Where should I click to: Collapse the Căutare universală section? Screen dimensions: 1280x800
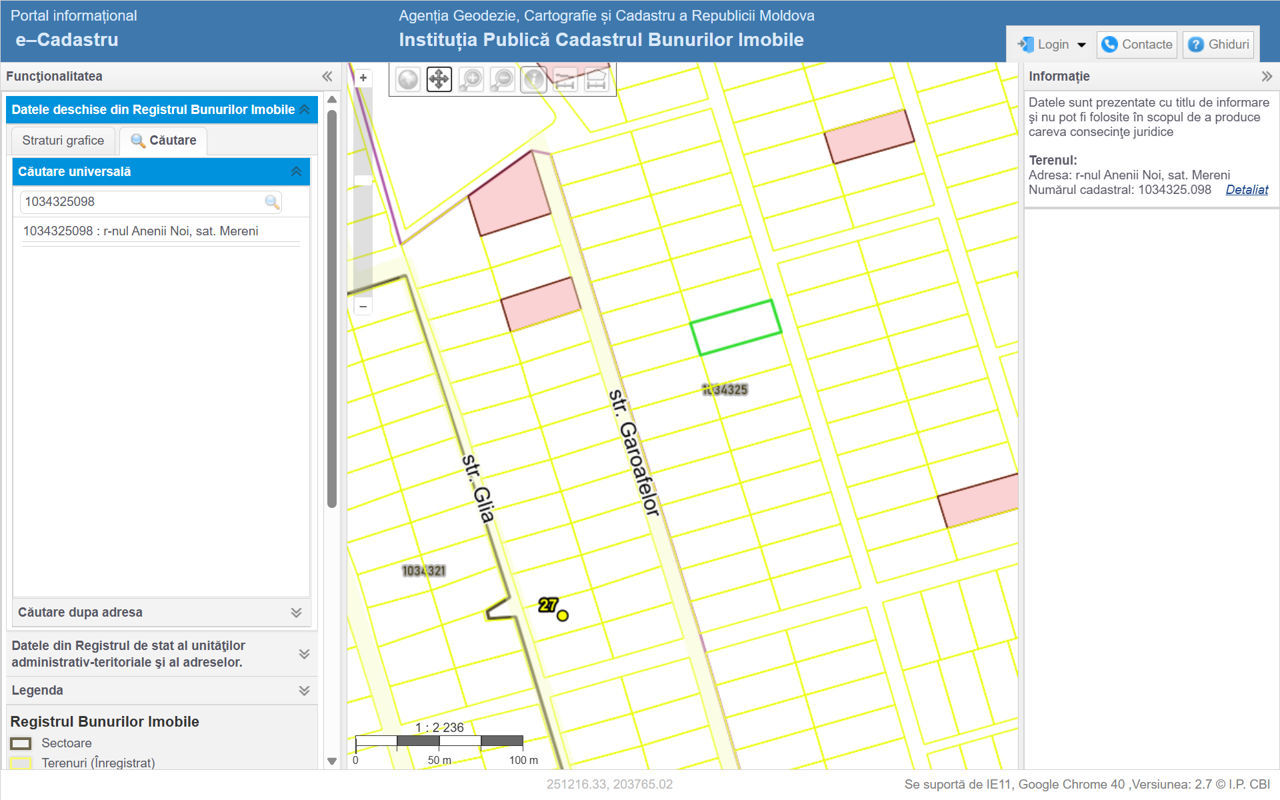(x=296, y=172)
